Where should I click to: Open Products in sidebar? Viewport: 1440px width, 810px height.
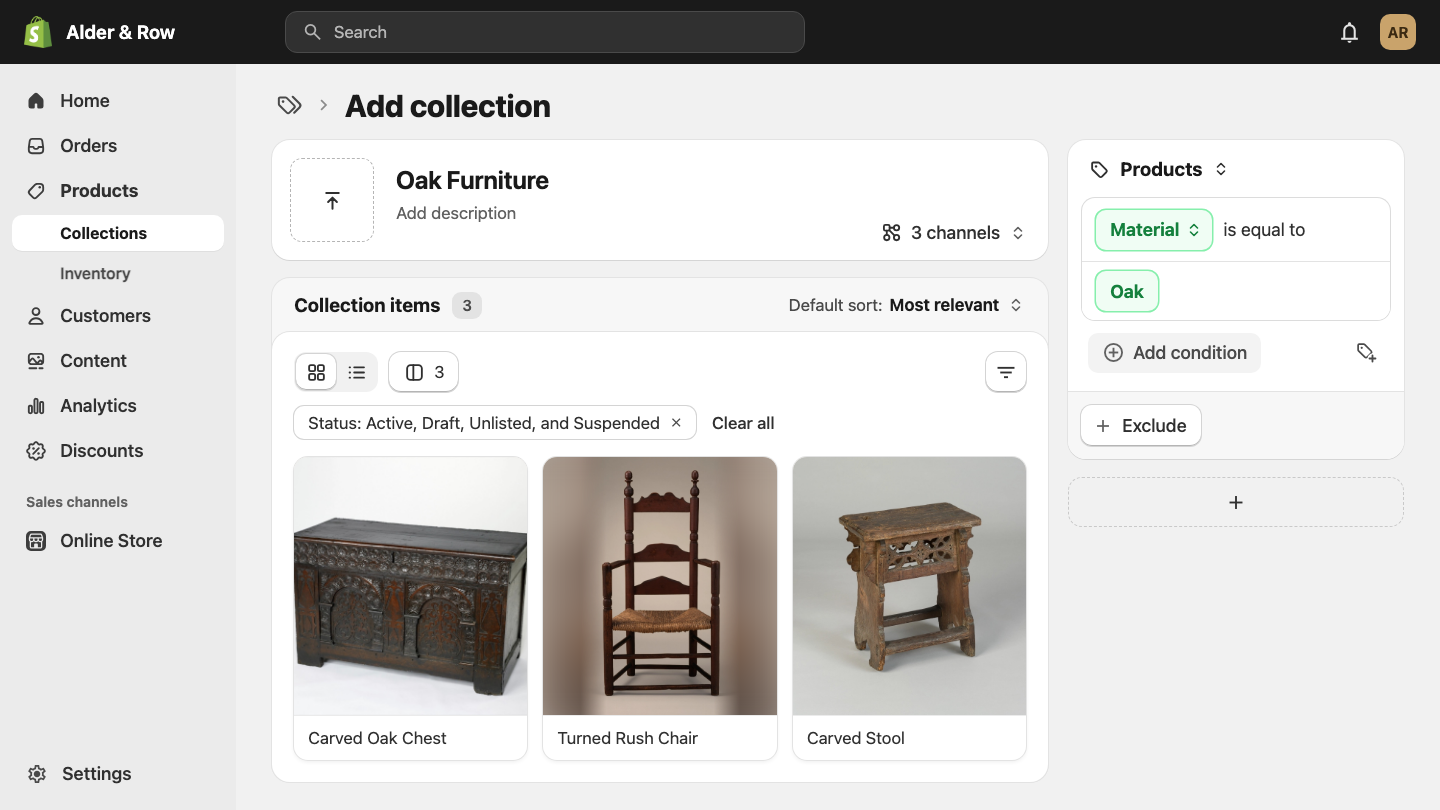point(118,190)
